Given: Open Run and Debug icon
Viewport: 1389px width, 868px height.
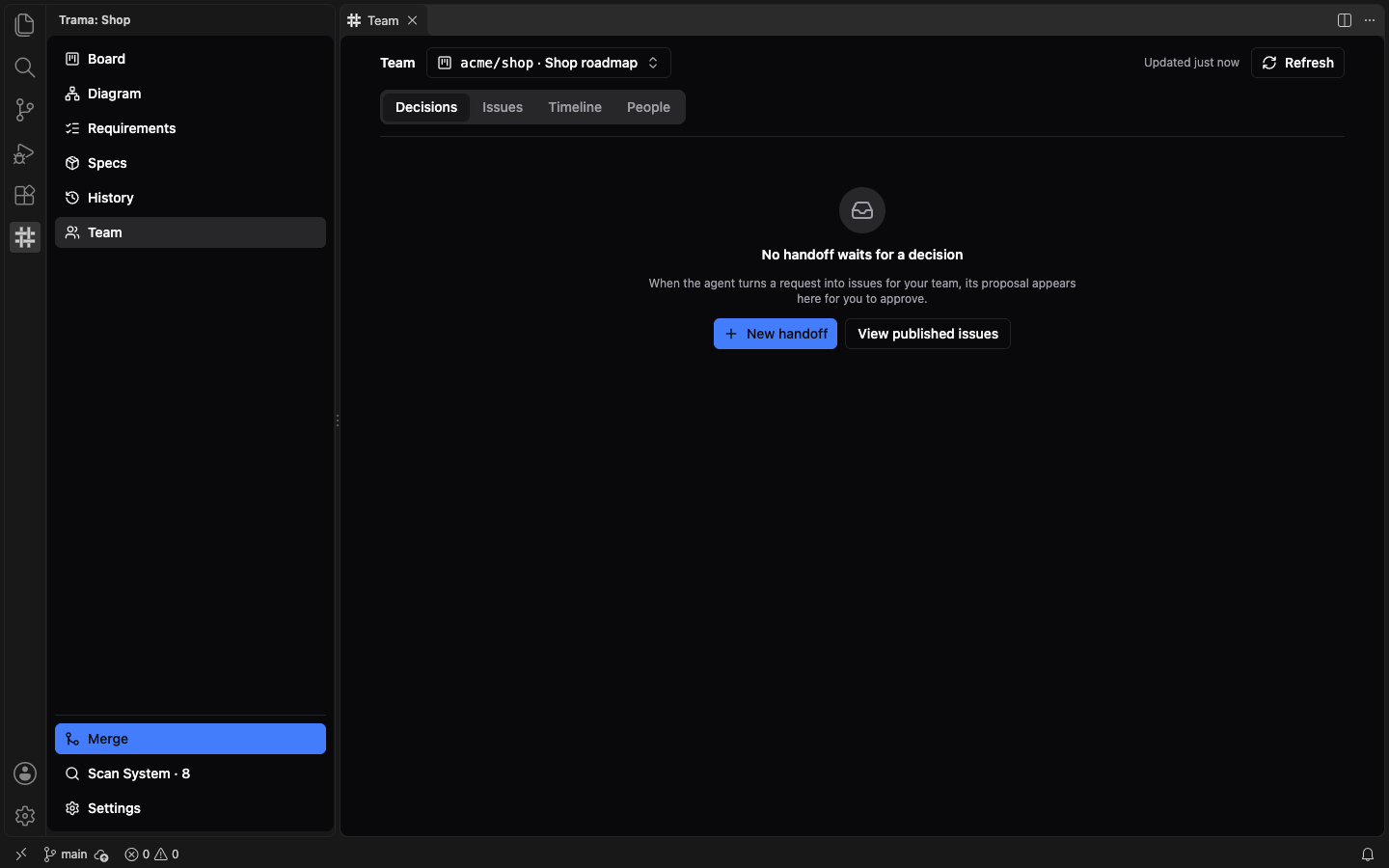Looking at the screenshot, I should (25, 152).
